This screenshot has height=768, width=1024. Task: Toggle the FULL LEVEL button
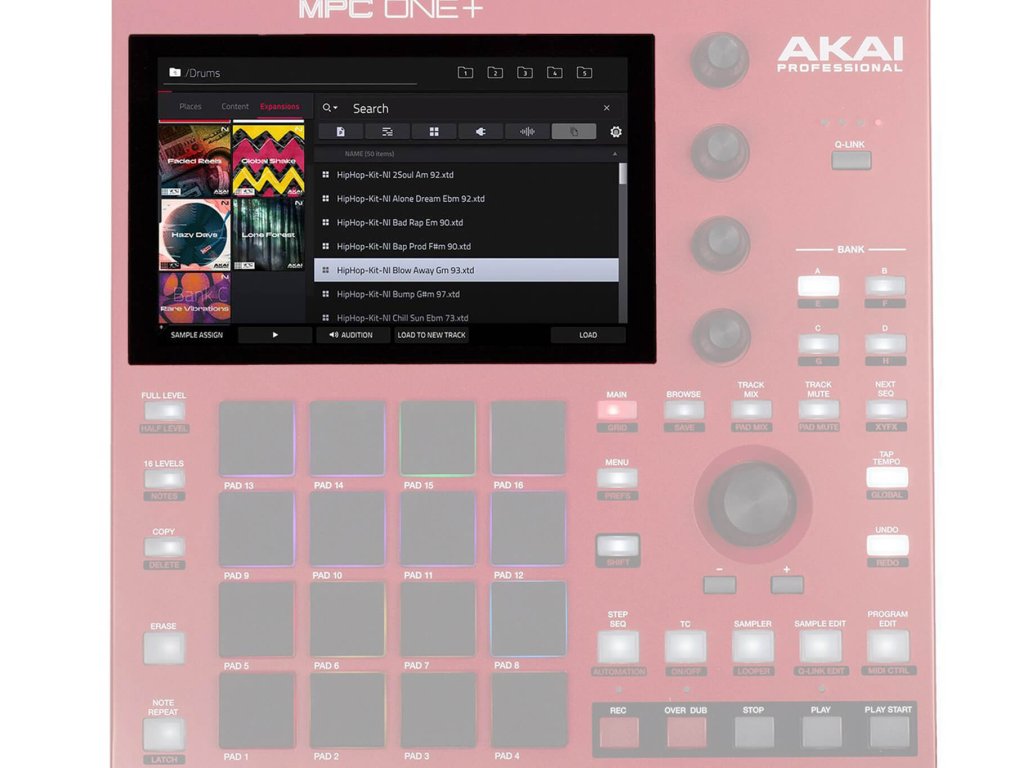click(164, 411)
